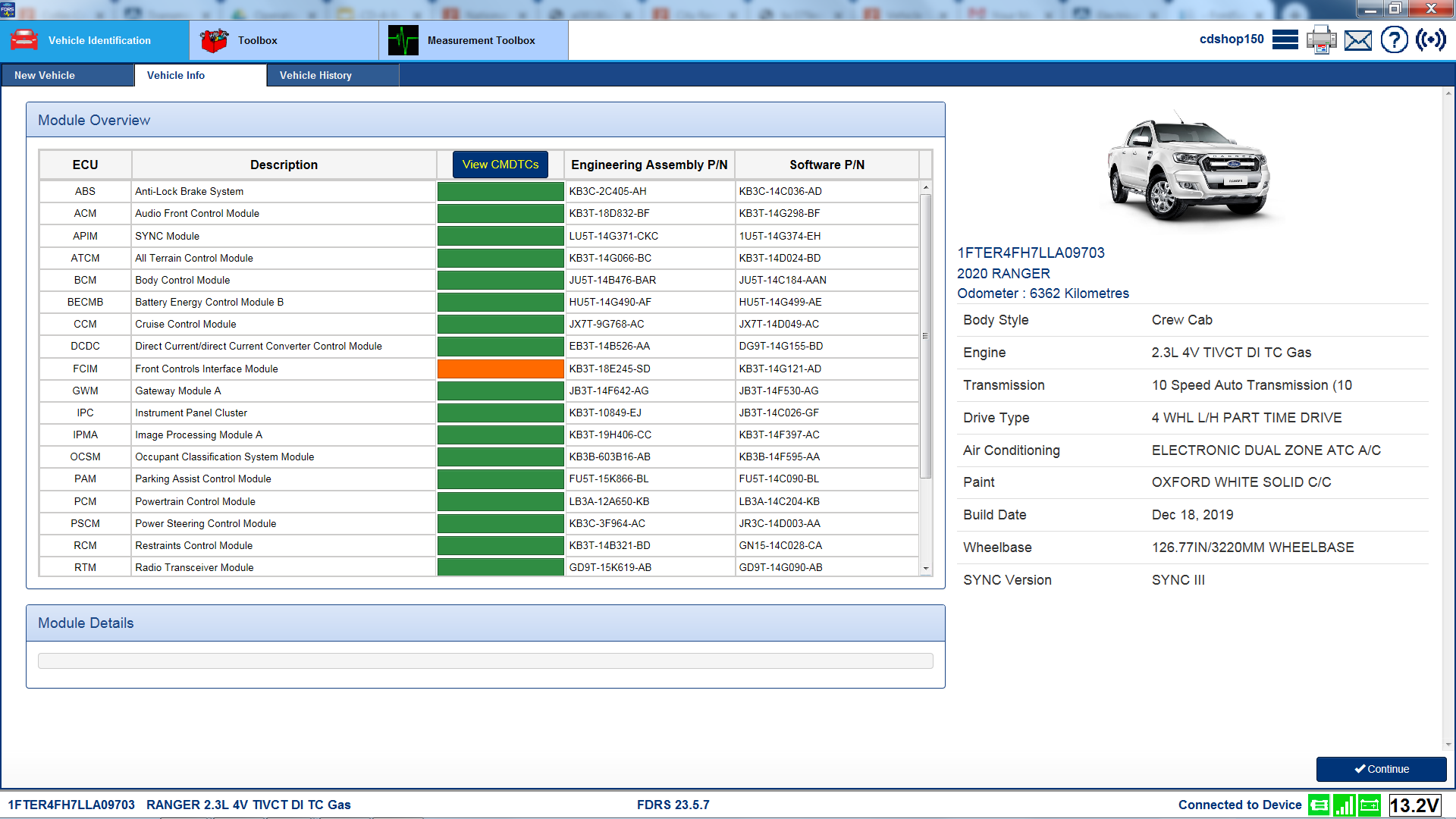Click the orange FCIM status indicator
This screenshot has width=1456, height=819.
(500, 369)
